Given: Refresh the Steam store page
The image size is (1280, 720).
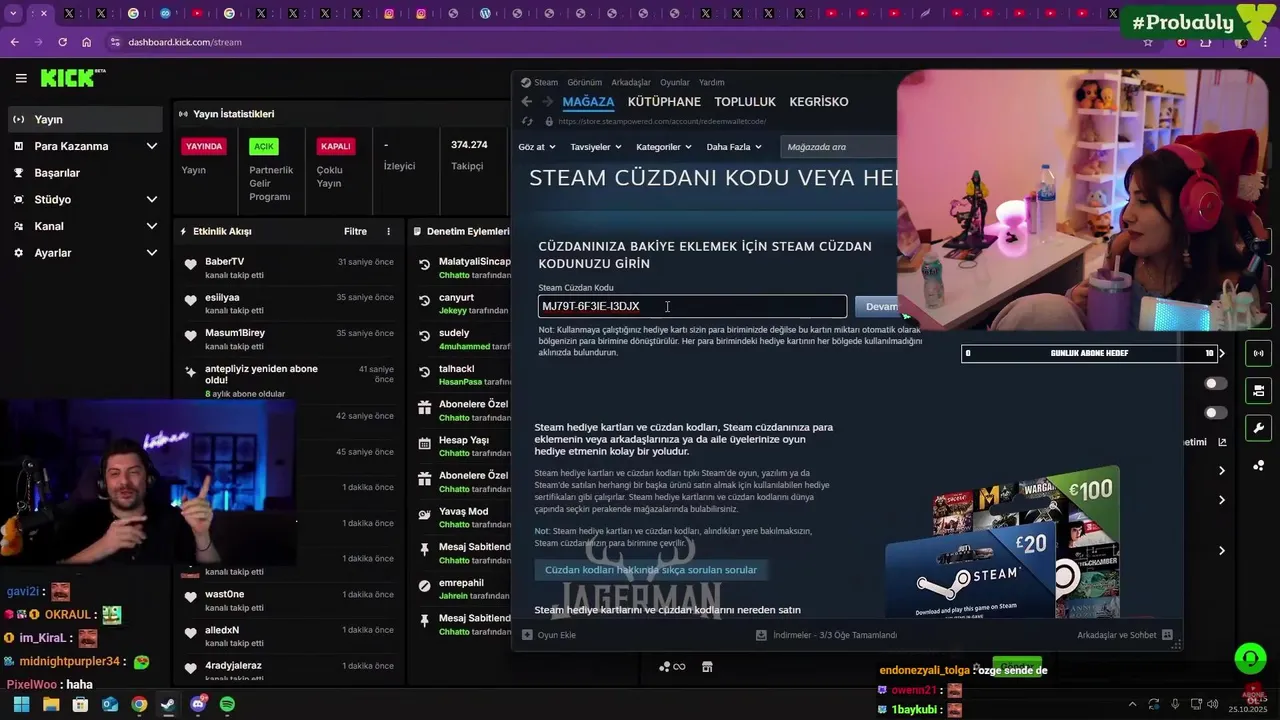Looking at the screenshot, I should (x=527, y=121).
